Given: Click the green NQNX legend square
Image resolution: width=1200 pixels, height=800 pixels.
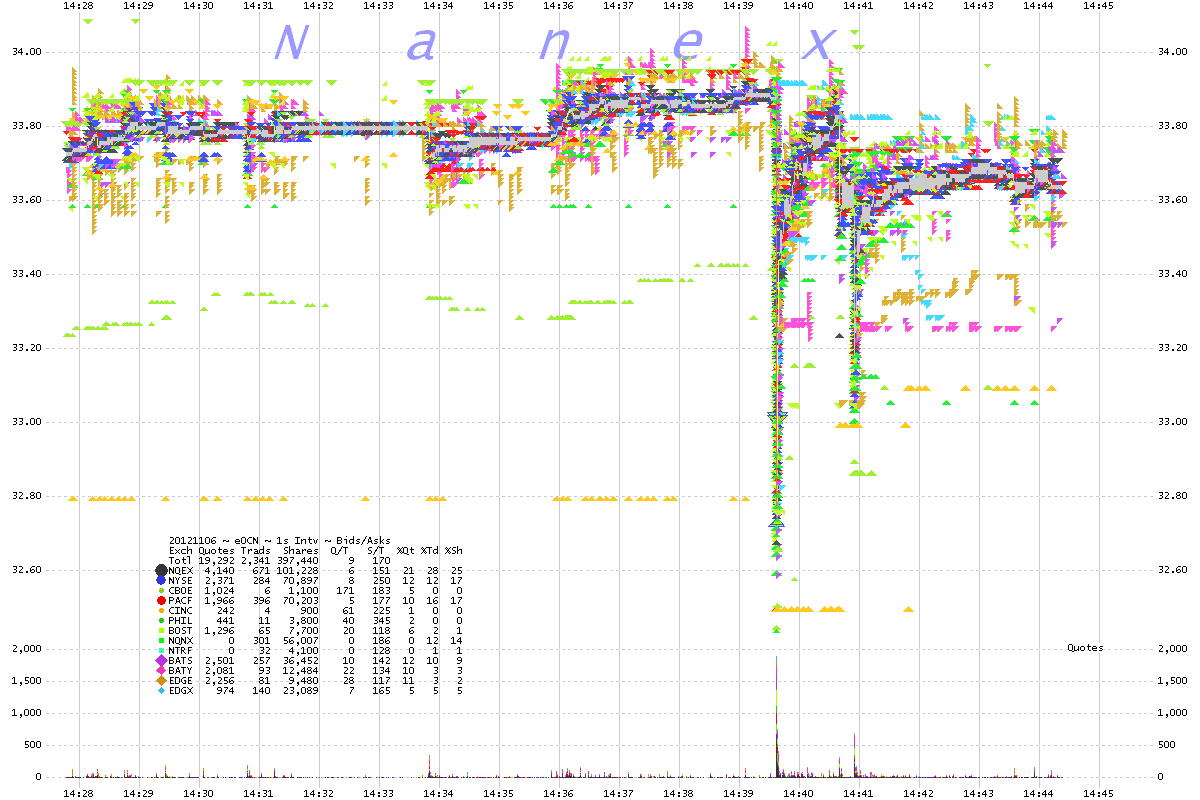Looking at the screenshot, I should click(161, 640).
